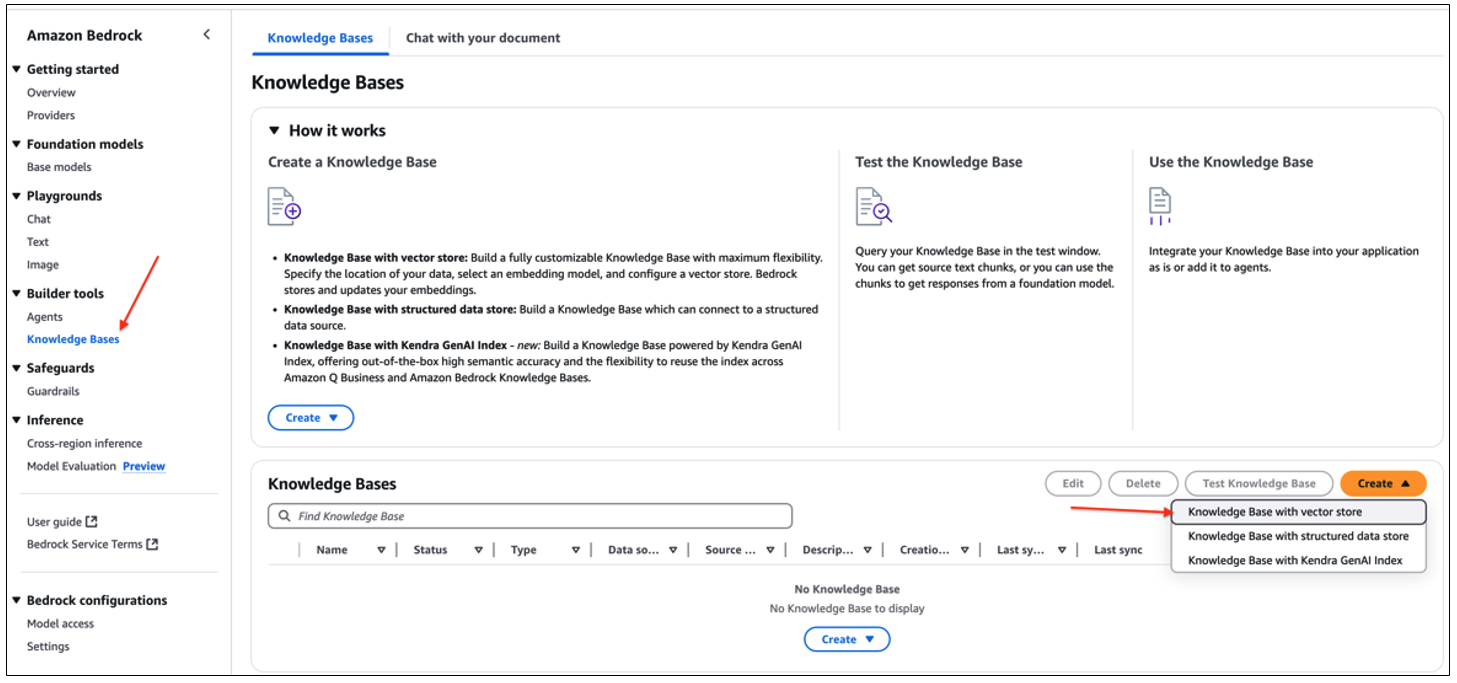
Task: Open Guardrails under Safeguards
Action: pos(53,391)
